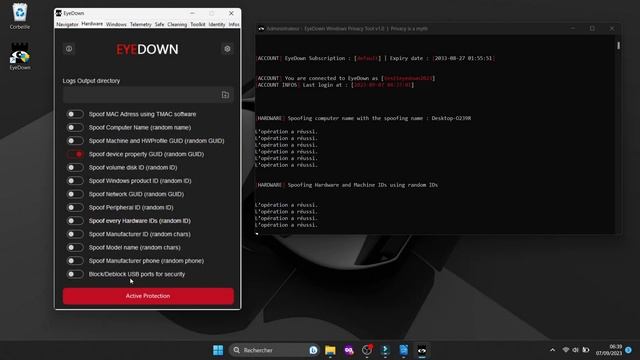640x360 pixels.
Task: Switch to the Cleaning tab
Action: click(x=177, y=24)
